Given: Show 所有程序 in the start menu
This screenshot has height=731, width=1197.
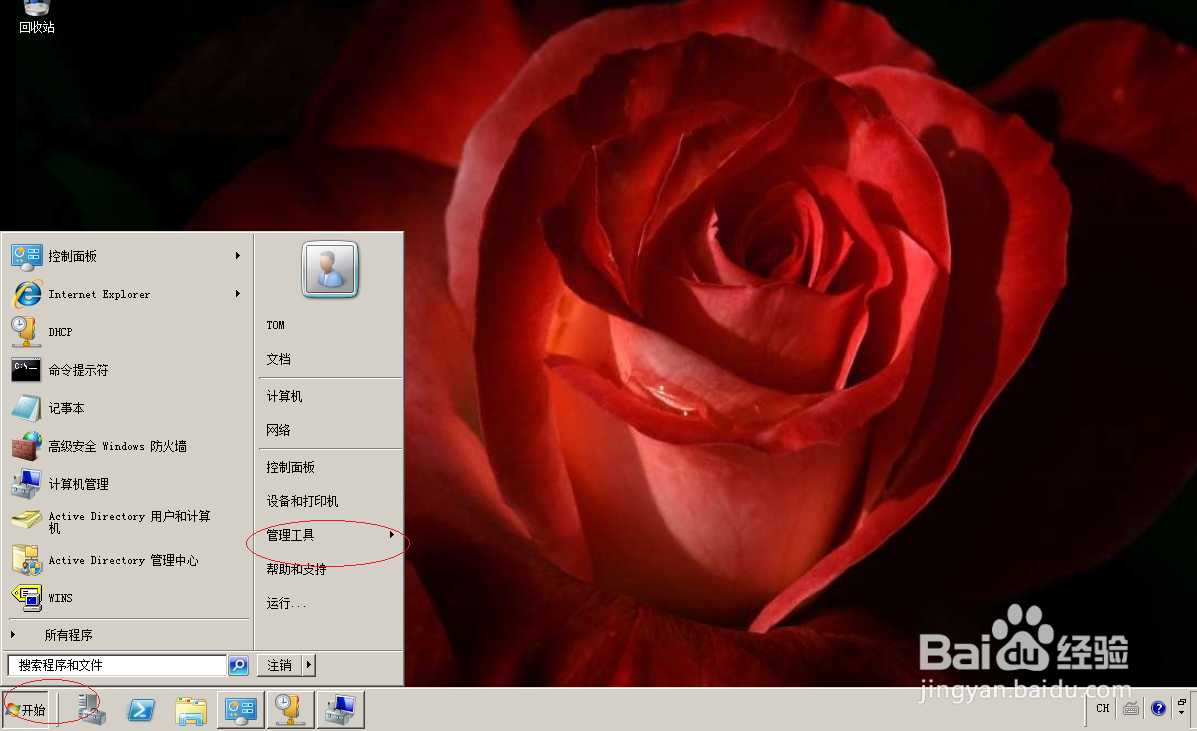Looking at the screenshot, I should point(70,633).
